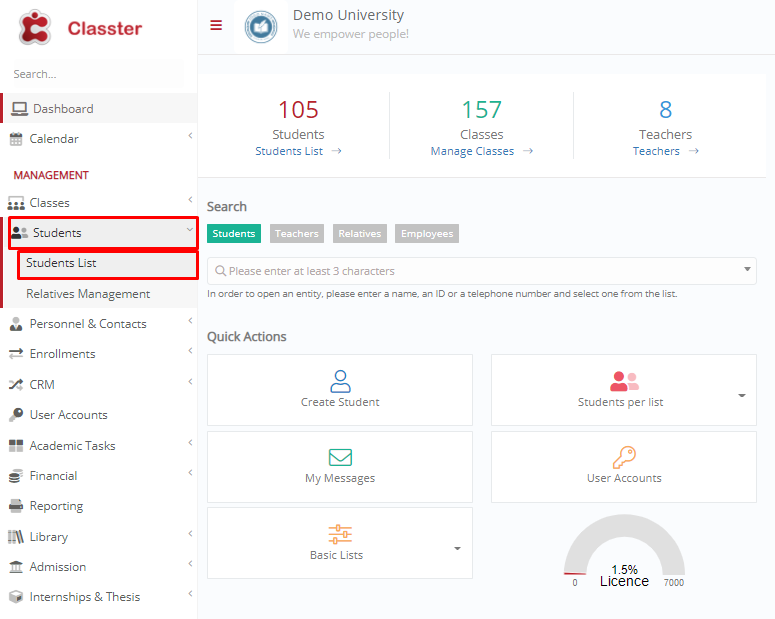Click the 157 classes count
Viewport: 775px width, 619px height.
click(481, 109)
